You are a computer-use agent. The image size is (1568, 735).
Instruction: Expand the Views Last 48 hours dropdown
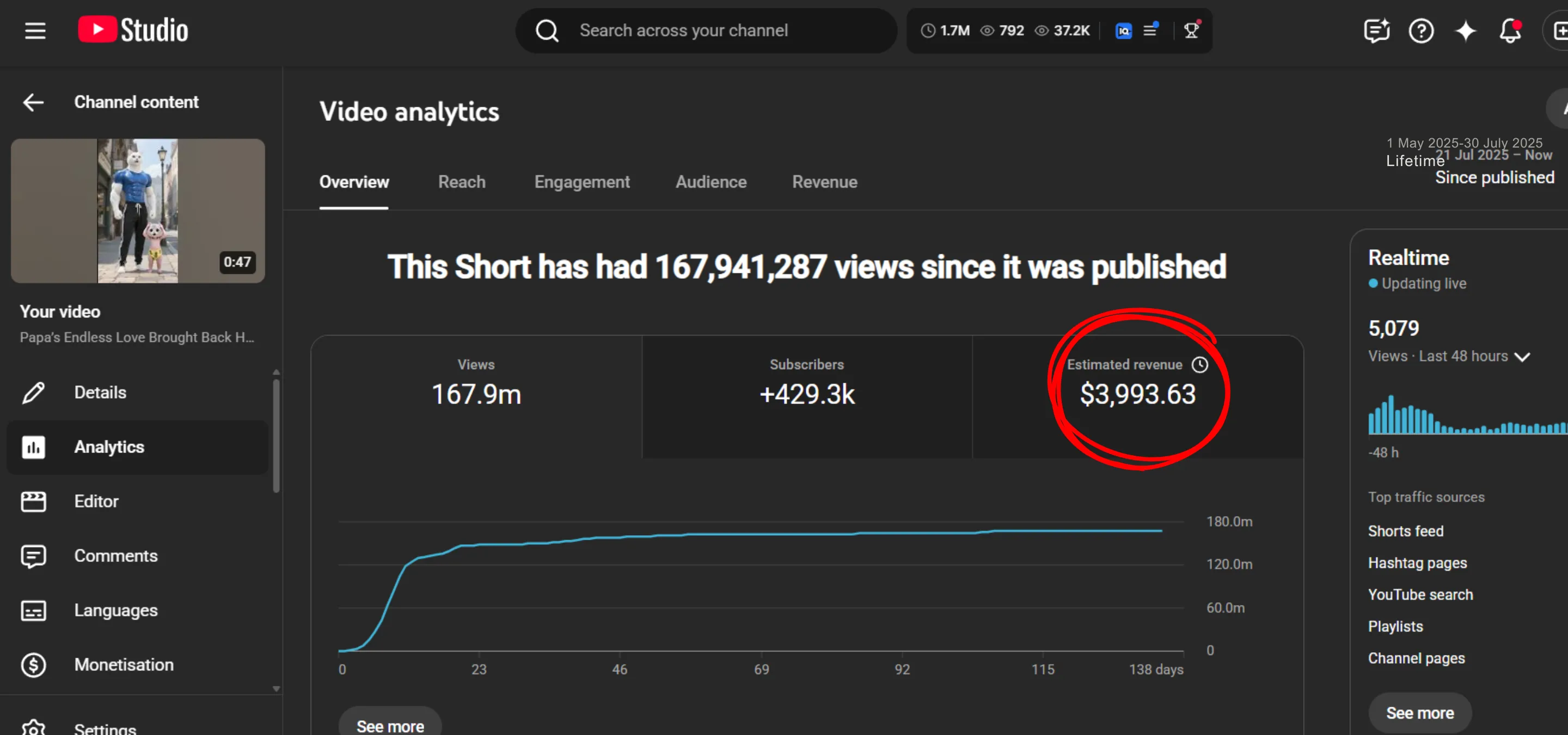1522,357
